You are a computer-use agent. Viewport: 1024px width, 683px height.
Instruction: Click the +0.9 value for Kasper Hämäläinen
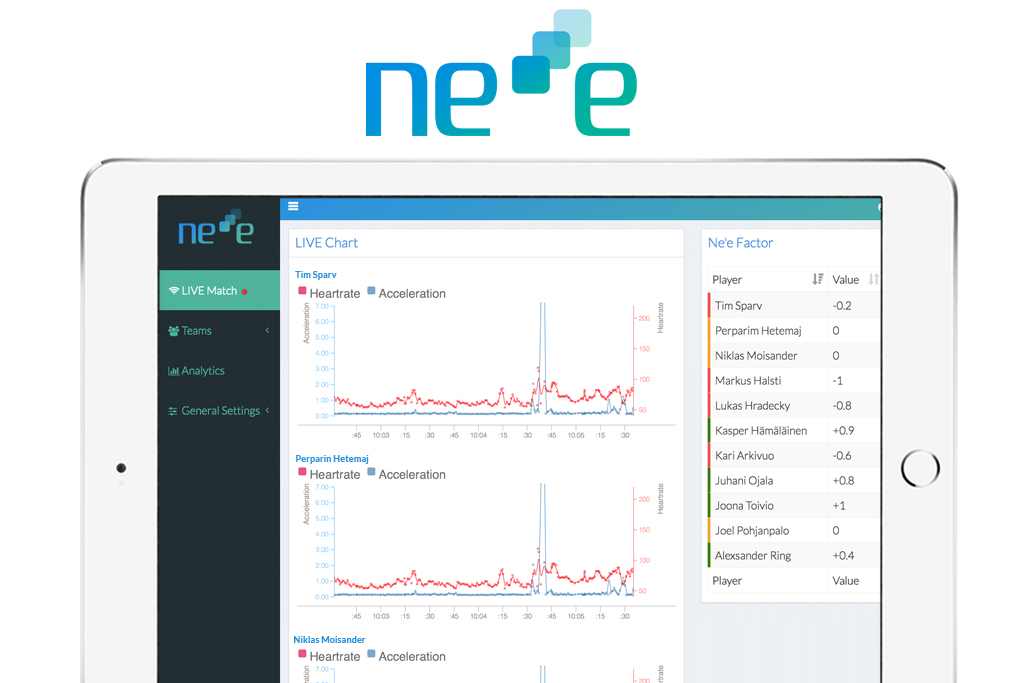(x=843, y=430)
